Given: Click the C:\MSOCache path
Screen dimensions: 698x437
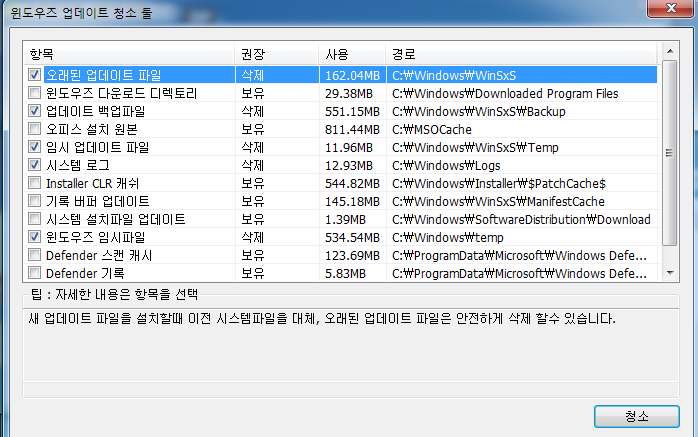Looking at the screenshot, I should pos(431,129).
